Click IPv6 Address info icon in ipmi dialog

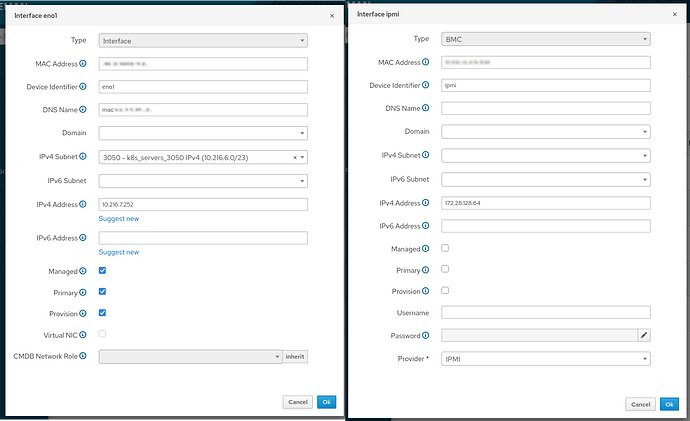(426, 226)
